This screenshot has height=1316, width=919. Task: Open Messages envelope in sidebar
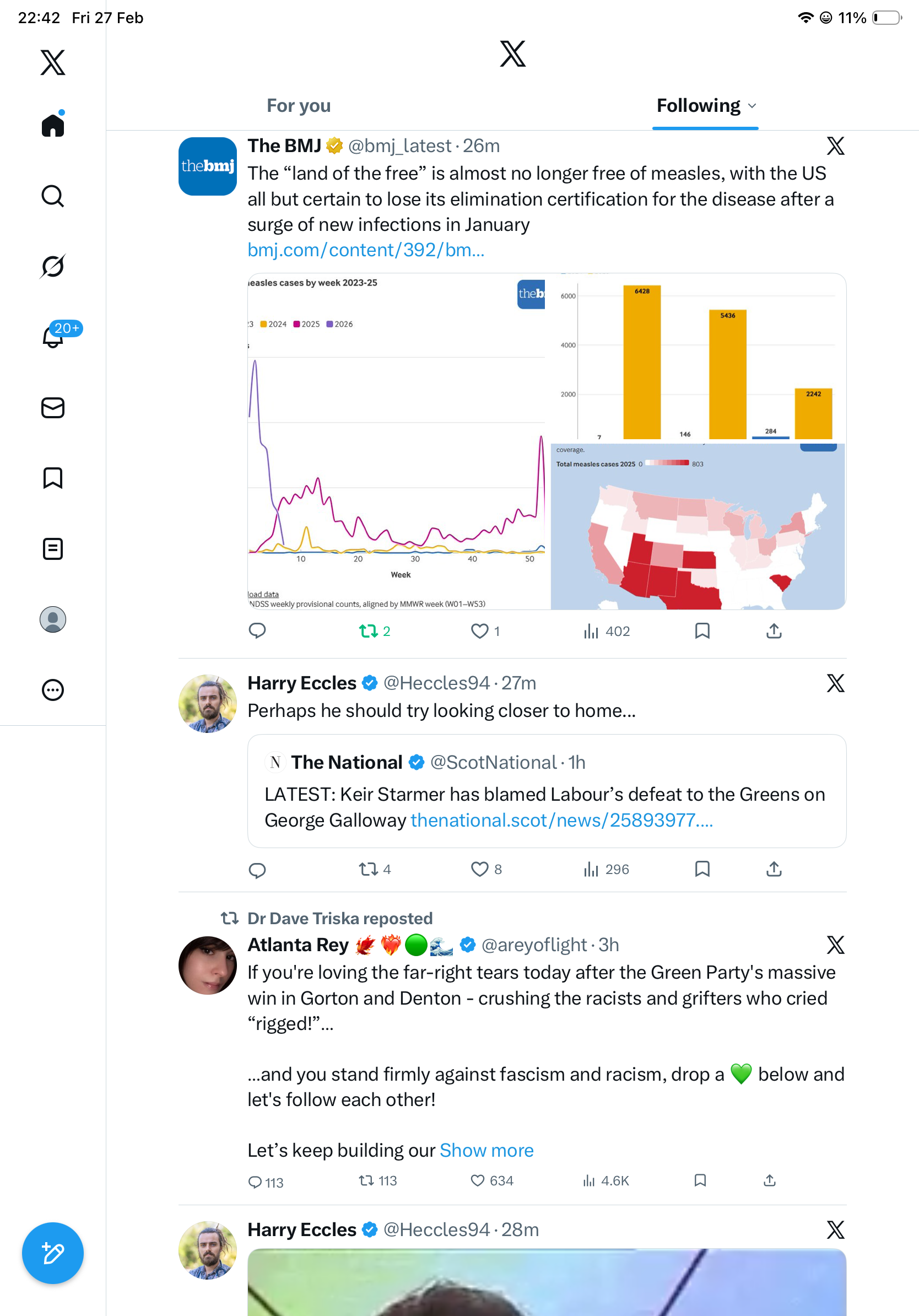[x=53, y=407]
